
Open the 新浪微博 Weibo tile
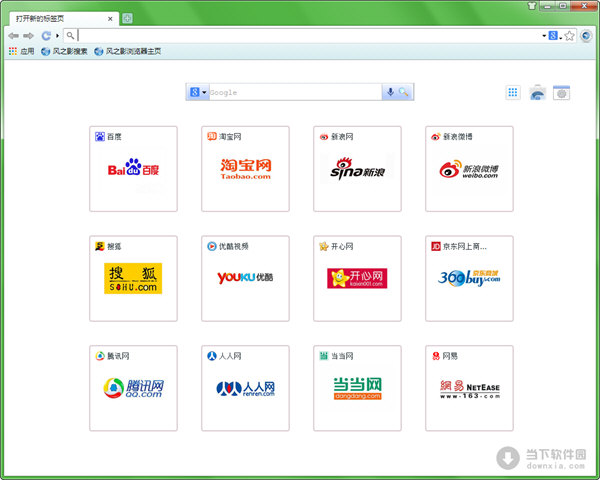point(470,169)
